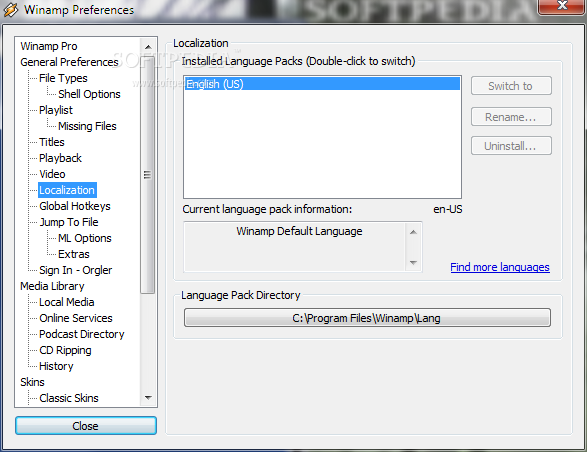
Task: Click the en-US language code text
Action: pos(448,209)
